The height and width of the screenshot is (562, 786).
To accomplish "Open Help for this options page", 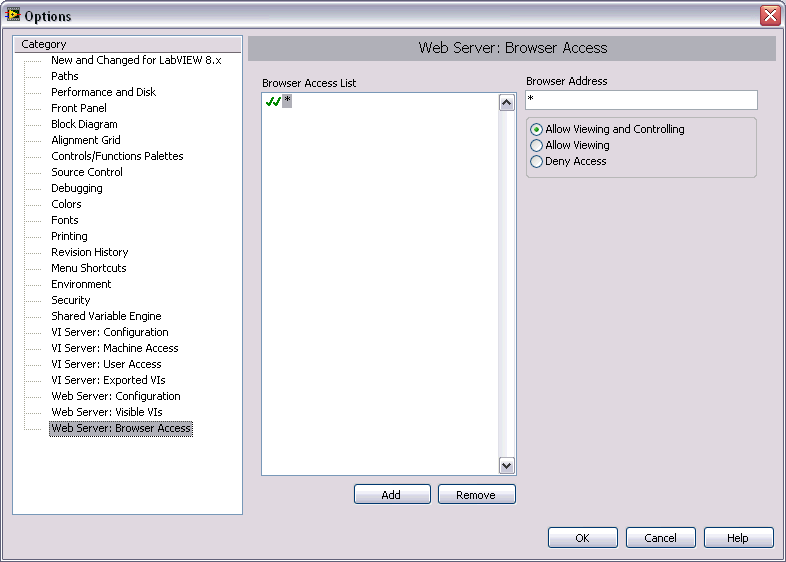I will point(738,538).
